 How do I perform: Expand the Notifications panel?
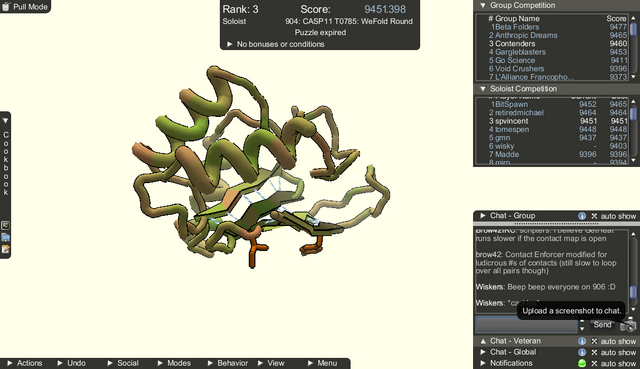click(x=483, y=363)
